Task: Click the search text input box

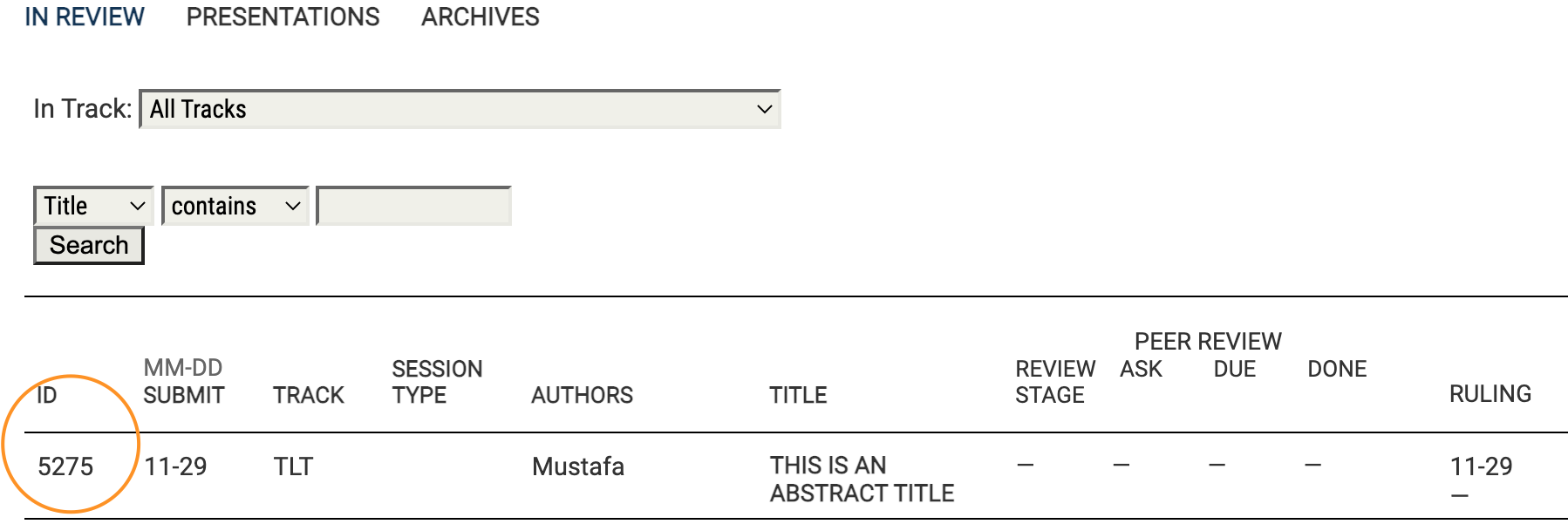Action: pos(413,206)
